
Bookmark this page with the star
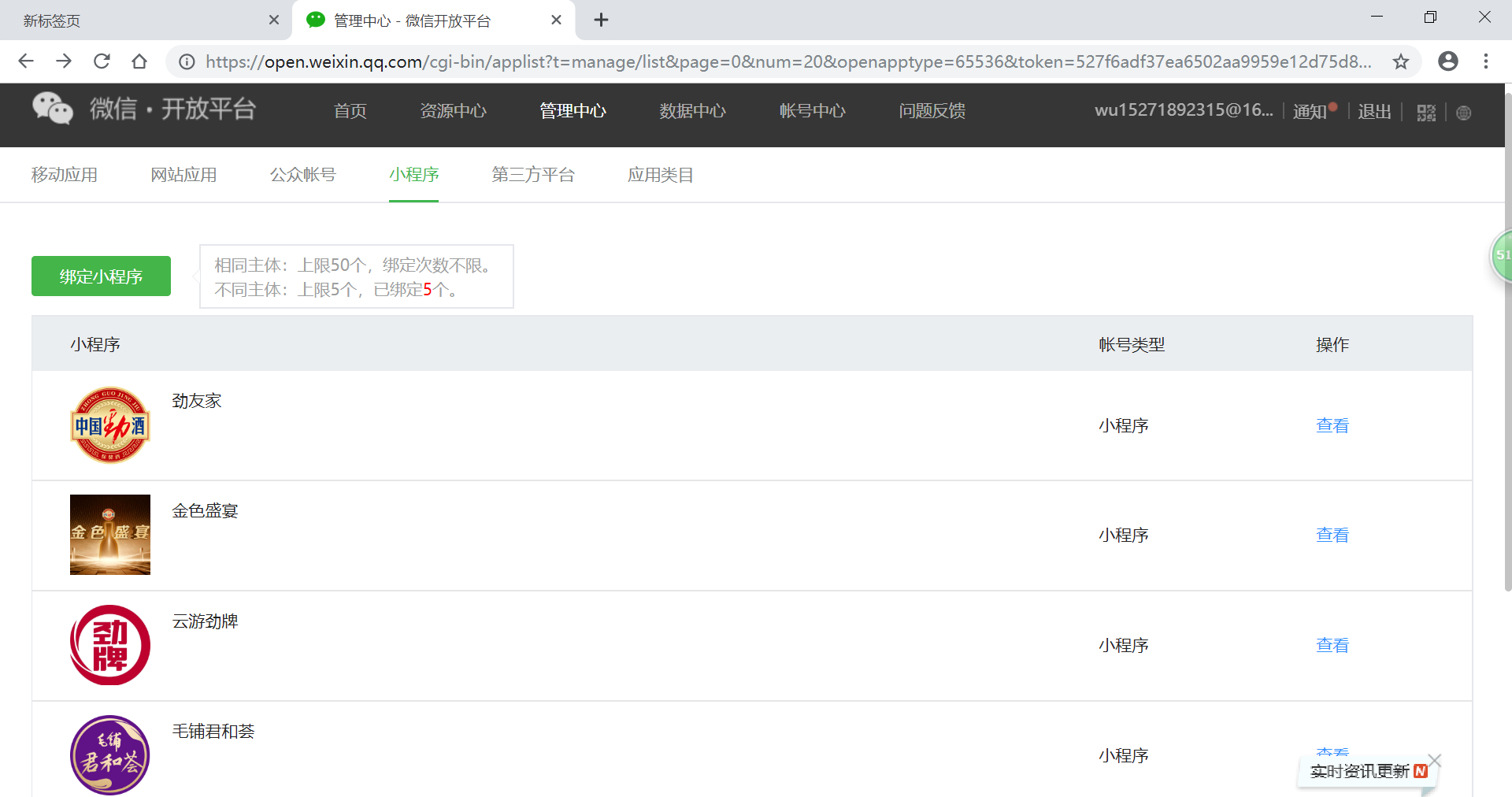1401,61
